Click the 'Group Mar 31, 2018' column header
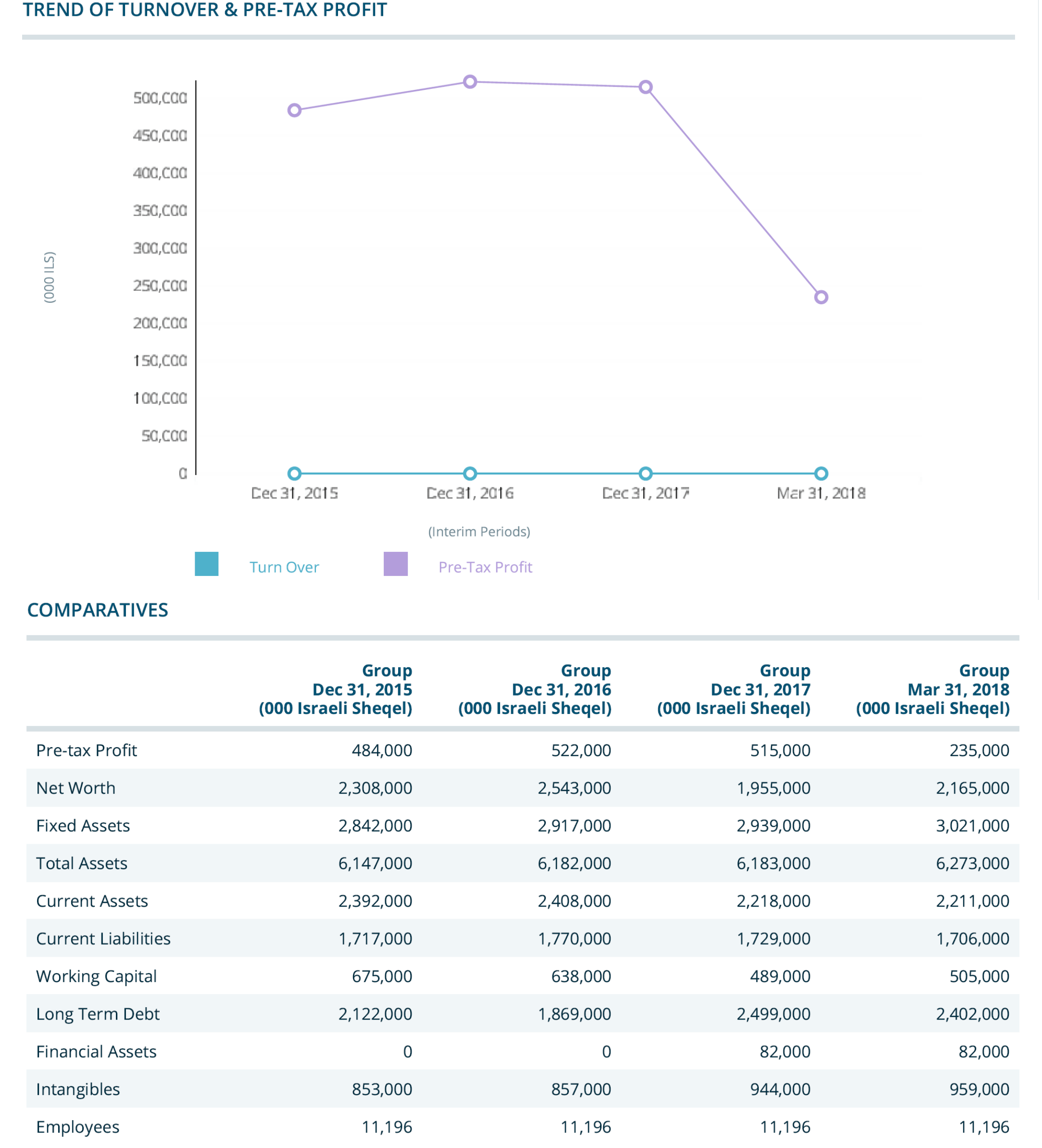 [933, 689]
